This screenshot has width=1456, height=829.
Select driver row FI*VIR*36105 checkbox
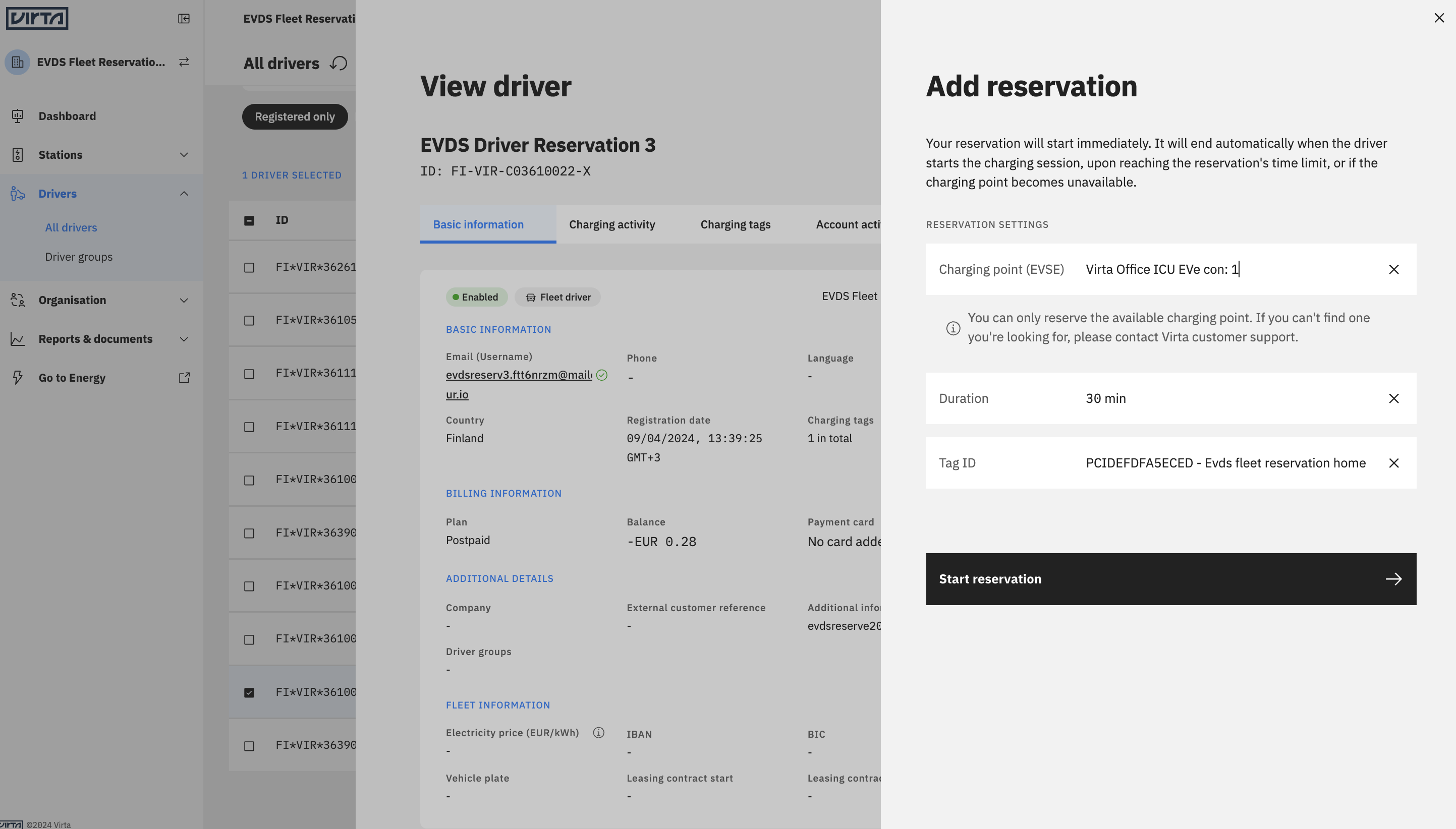point(249,321)
